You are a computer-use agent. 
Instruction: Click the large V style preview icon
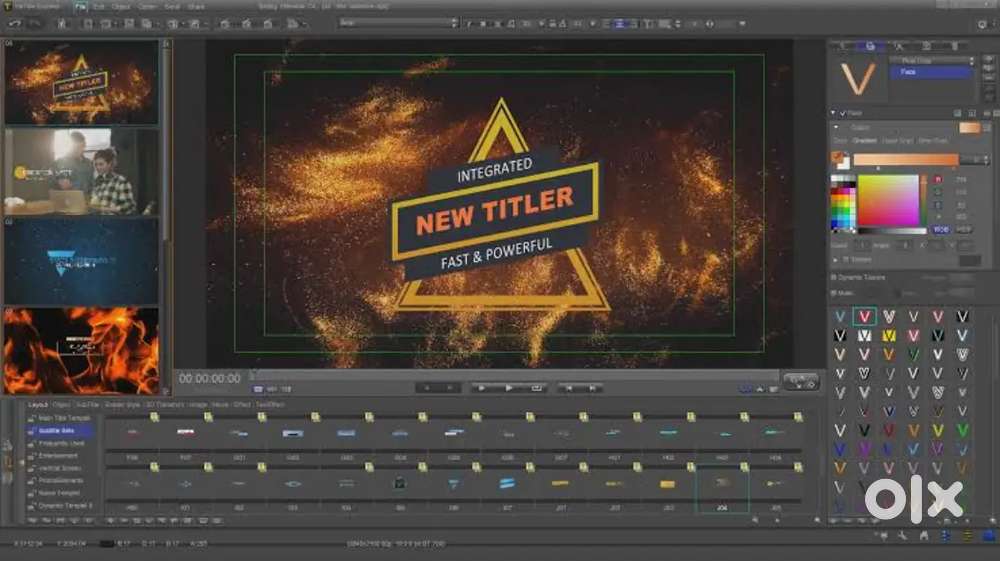click(858, 78)
